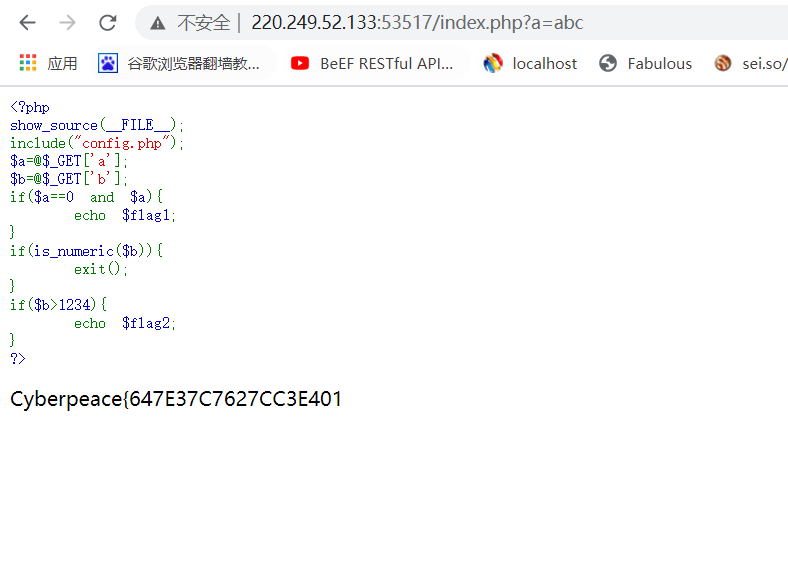Click the Cyberpeace flag output text
The height and width of the screenshot is (586, 788).
(176, 399)
